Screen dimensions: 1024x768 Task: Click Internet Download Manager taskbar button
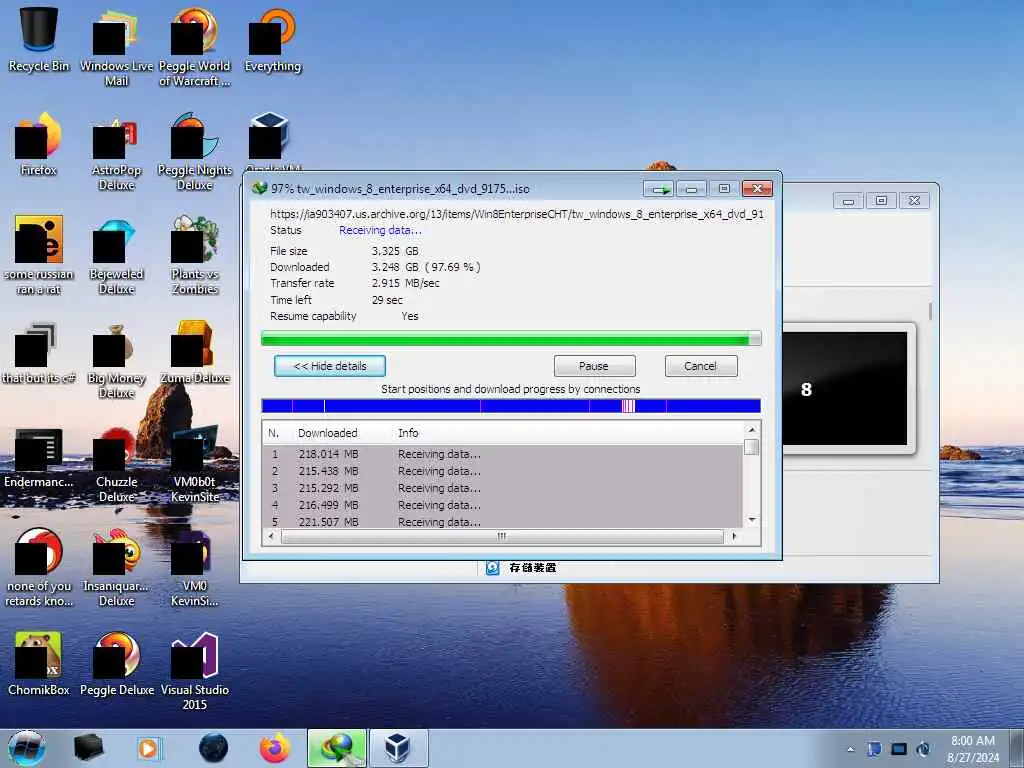337,748
